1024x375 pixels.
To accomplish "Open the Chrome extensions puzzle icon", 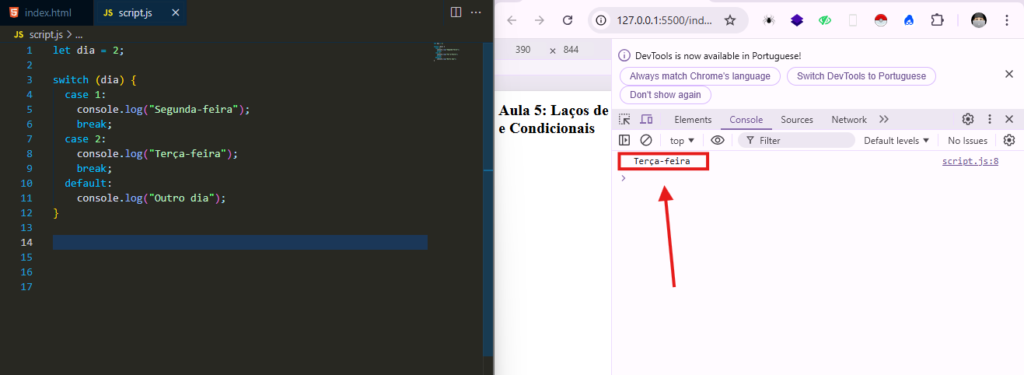I will point(936,20).
